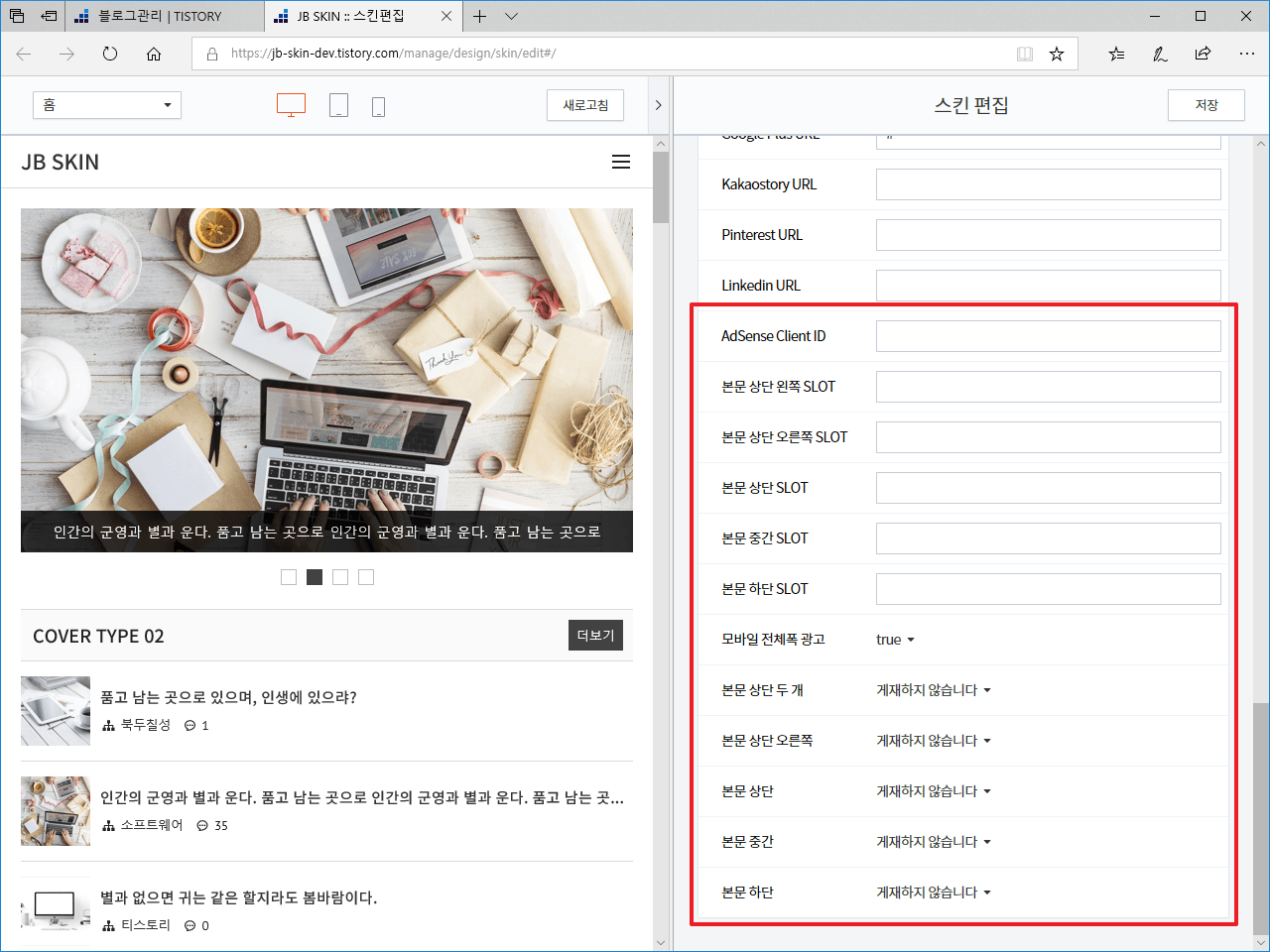Open the laptop desk thumbnail of 소프트웨어 post
Image resolution: width=1270 pixels, height=952 pixels.
pyautogui.click(x=56, y=811)
